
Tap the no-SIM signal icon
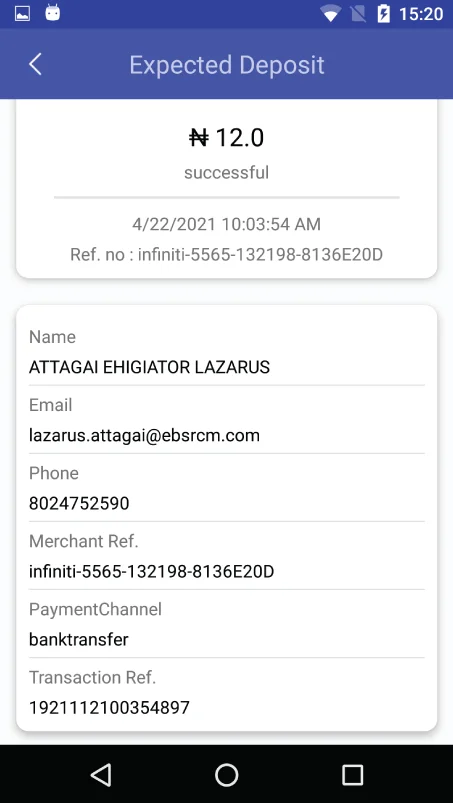[x=358, y=14]
